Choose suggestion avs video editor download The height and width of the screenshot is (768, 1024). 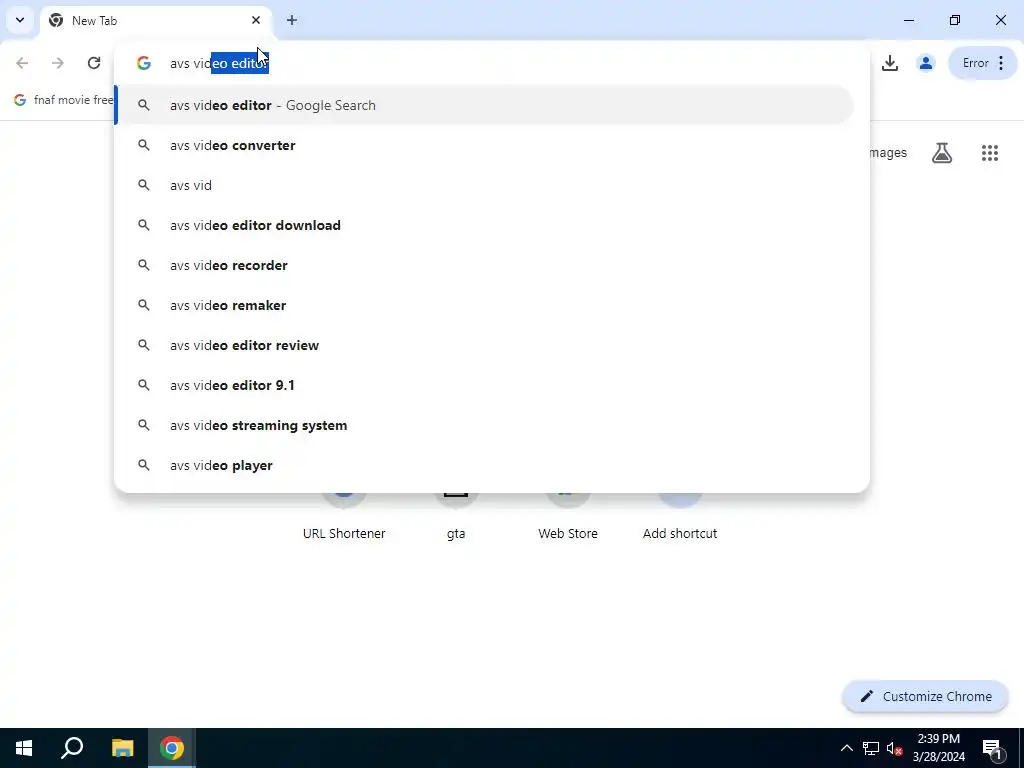tap(485, 225)
